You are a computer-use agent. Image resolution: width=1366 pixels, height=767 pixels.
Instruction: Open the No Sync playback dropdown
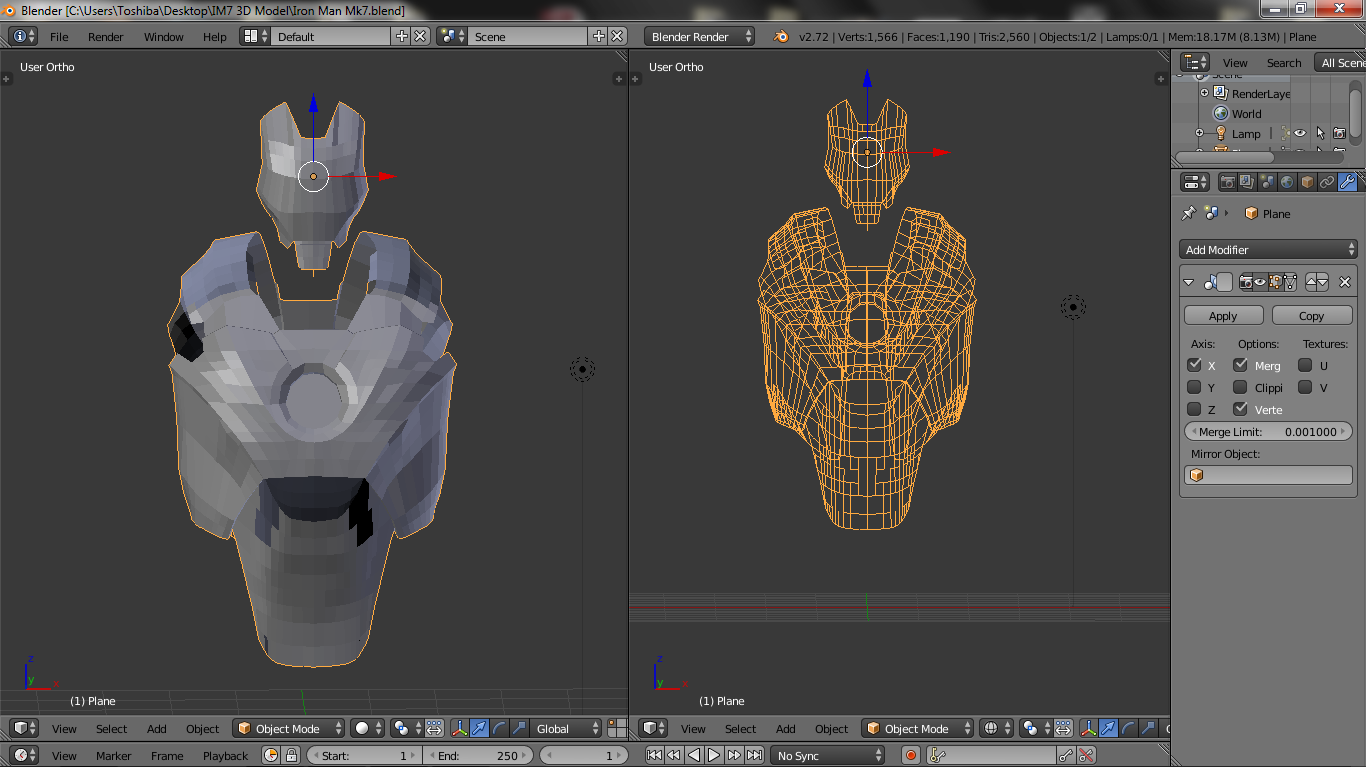click(x=828, y=756)
